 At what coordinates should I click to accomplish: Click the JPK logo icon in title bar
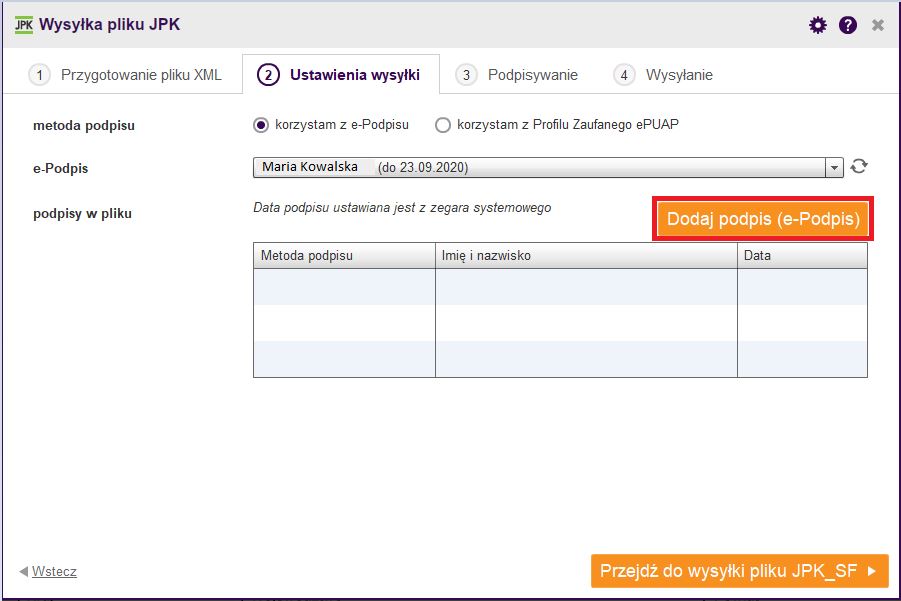pyautogui.click(x=24, y=25)
